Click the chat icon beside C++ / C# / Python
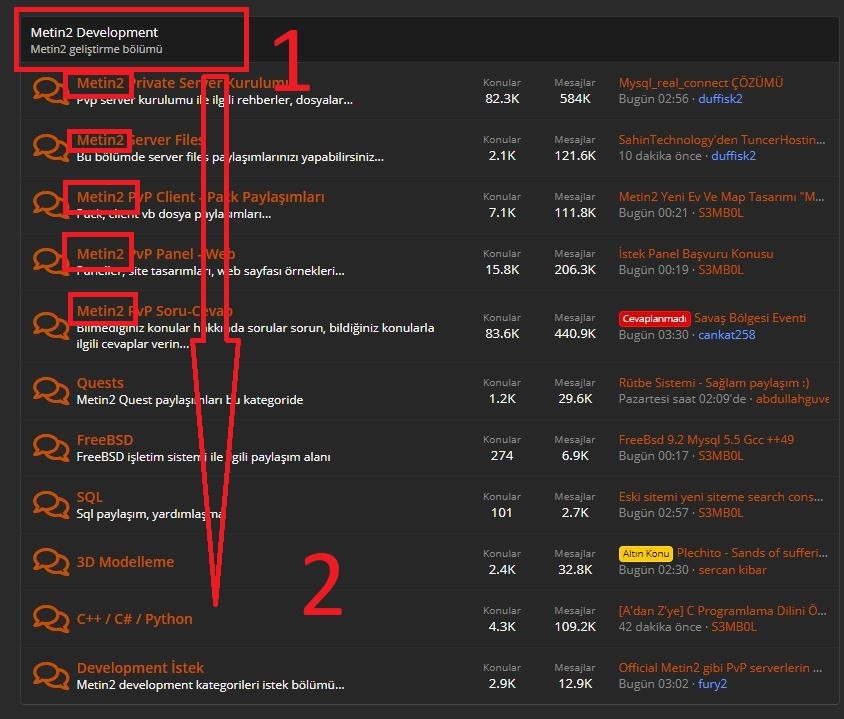Image resolution: width=844 pixels, height=719 pixels. [x=51, y=619]
